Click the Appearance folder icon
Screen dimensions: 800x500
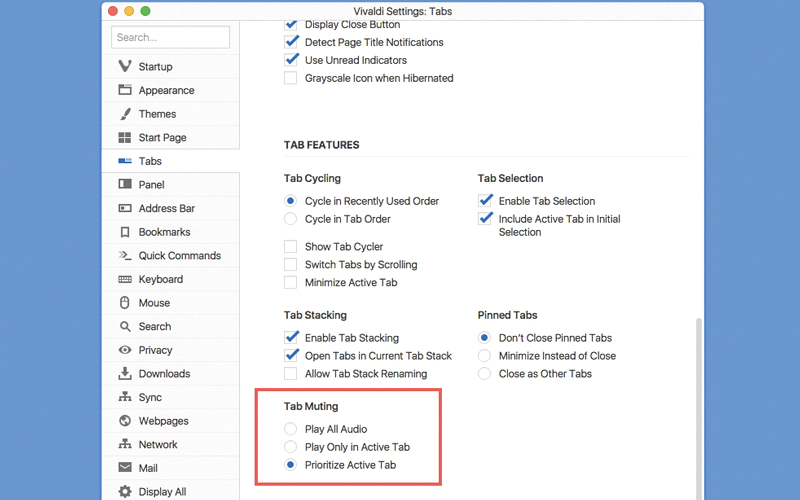[x=125, y=90]
